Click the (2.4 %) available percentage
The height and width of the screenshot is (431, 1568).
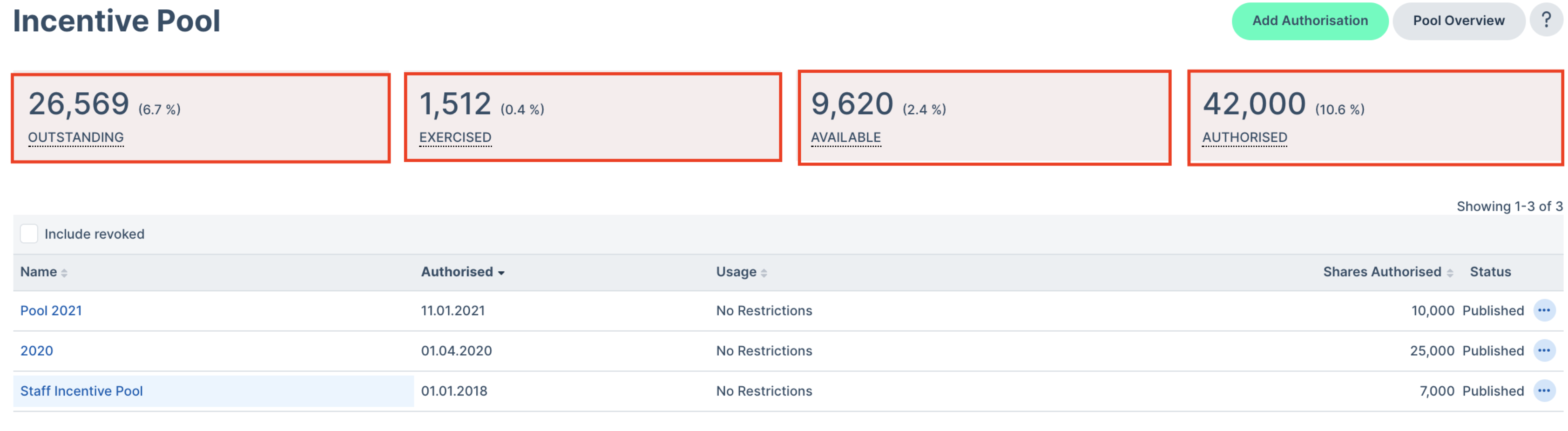coord(924,110)
